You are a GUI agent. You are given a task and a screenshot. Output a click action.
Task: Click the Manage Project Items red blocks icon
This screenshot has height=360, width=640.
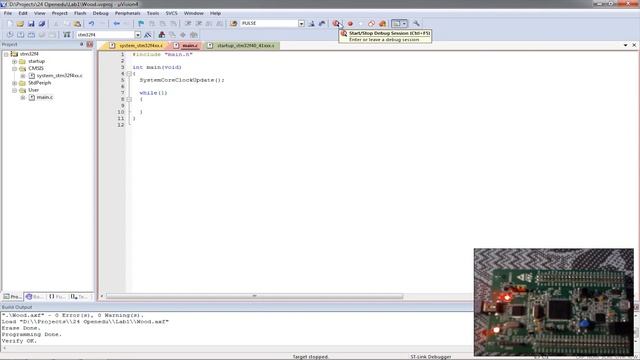tap(162, 35)
